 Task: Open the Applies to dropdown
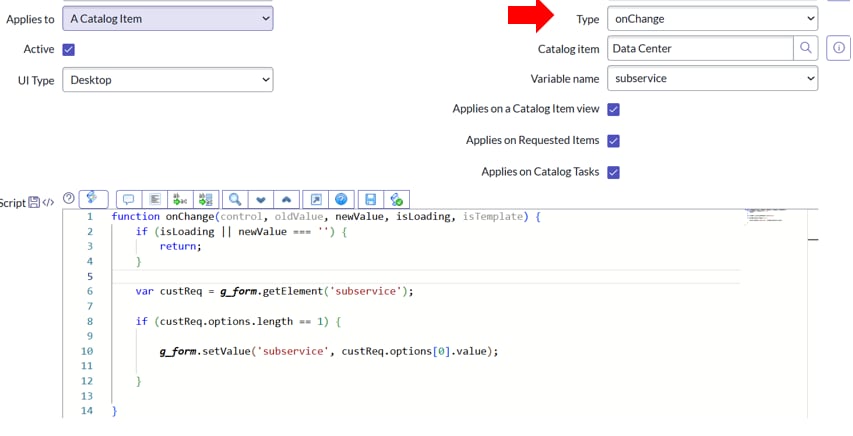[x=168, y=19]
